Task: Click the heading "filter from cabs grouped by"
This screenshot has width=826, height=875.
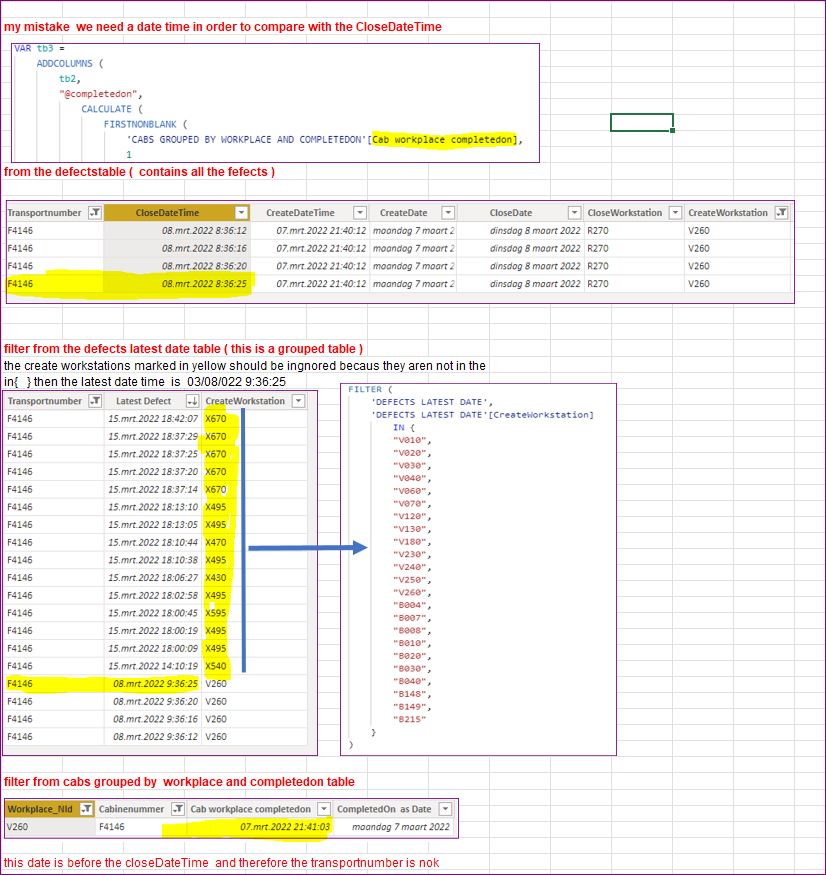Action: [x=179, y=782]
